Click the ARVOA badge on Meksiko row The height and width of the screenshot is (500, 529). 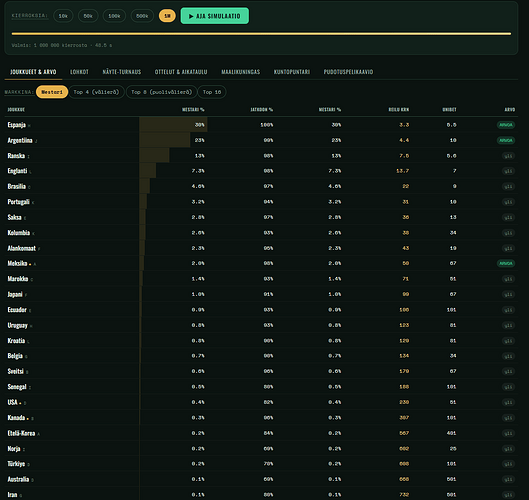(x=506, y=263)
